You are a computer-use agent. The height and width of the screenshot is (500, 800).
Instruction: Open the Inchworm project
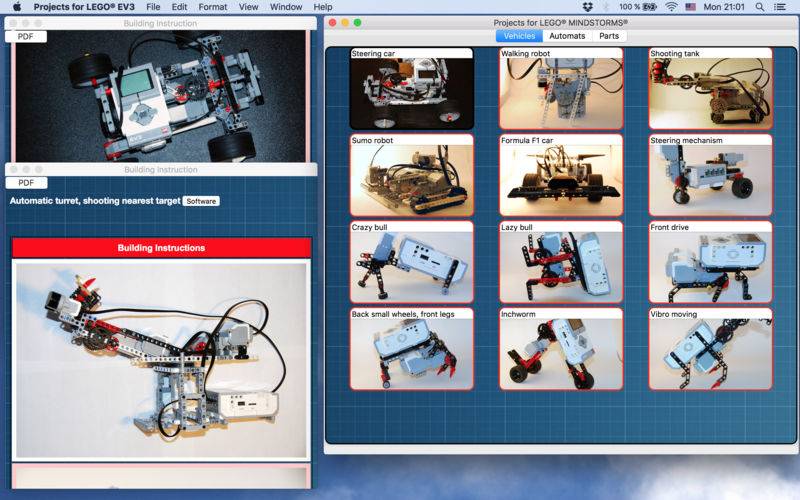click(x=561, y=349)
